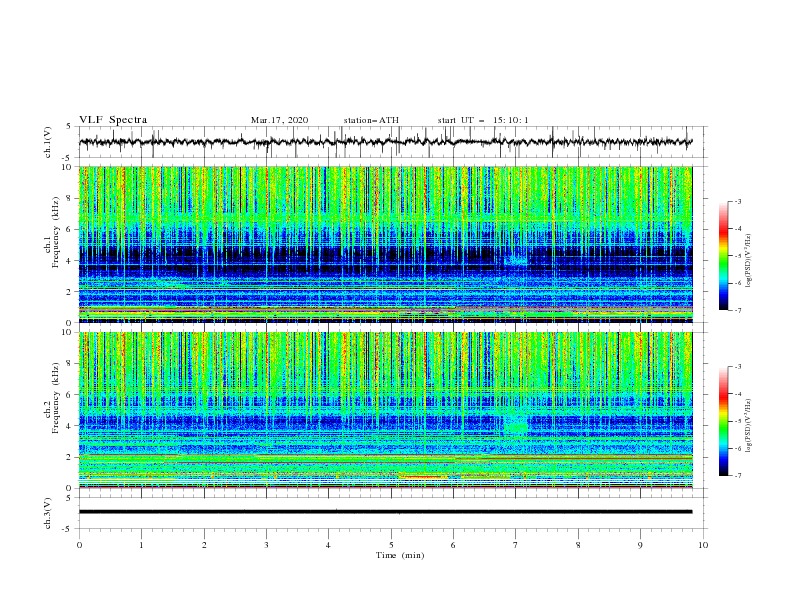Click the "6" kHz tick on ch.2 frequency axis
The image size is (792, 612).
(70, 395)
